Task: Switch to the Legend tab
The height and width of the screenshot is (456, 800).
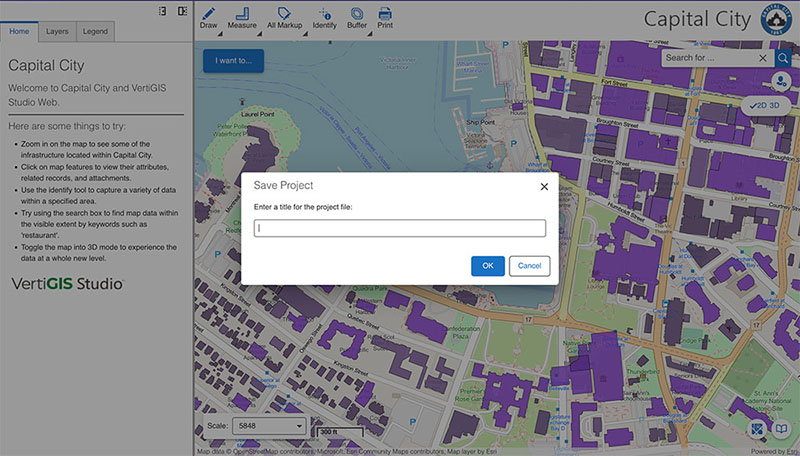Action: (95, 31)
